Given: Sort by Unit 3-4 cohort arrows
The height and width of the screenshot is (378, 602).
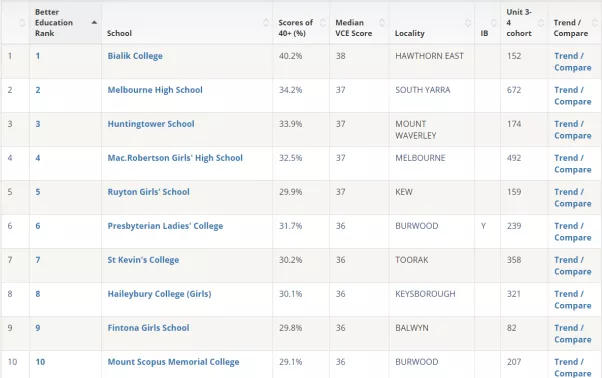Looking at the screenshot, I should coord(541,23).
